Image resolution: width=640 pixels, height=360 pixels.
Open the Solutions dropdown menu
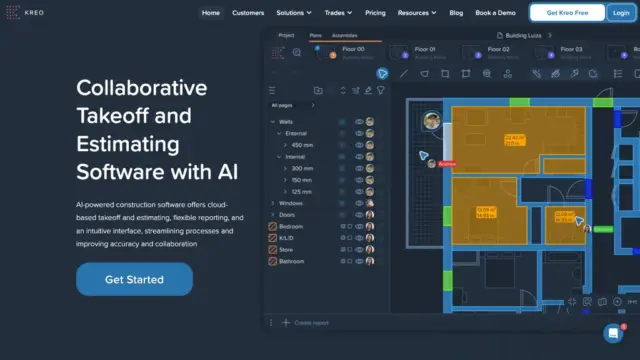click(294, 13)
